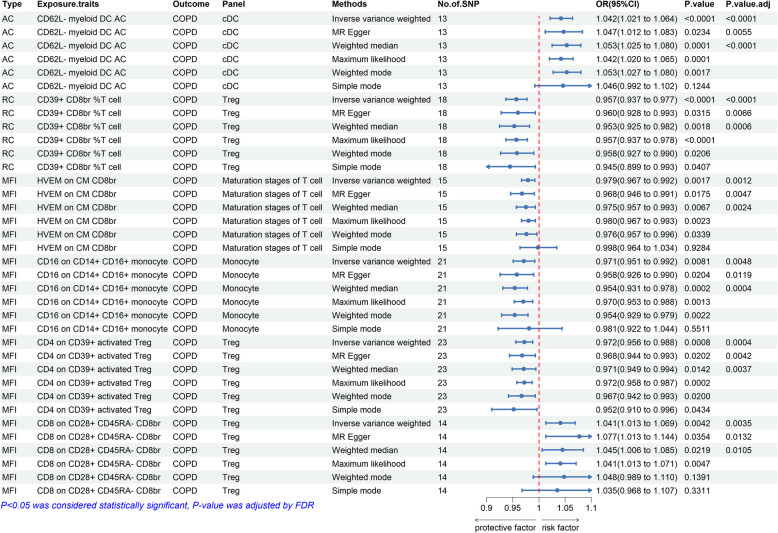The image size is (778, 533).
Task: Select the OR value '0.954(0.931 to 0.978)'
Action: pos(637,288)
